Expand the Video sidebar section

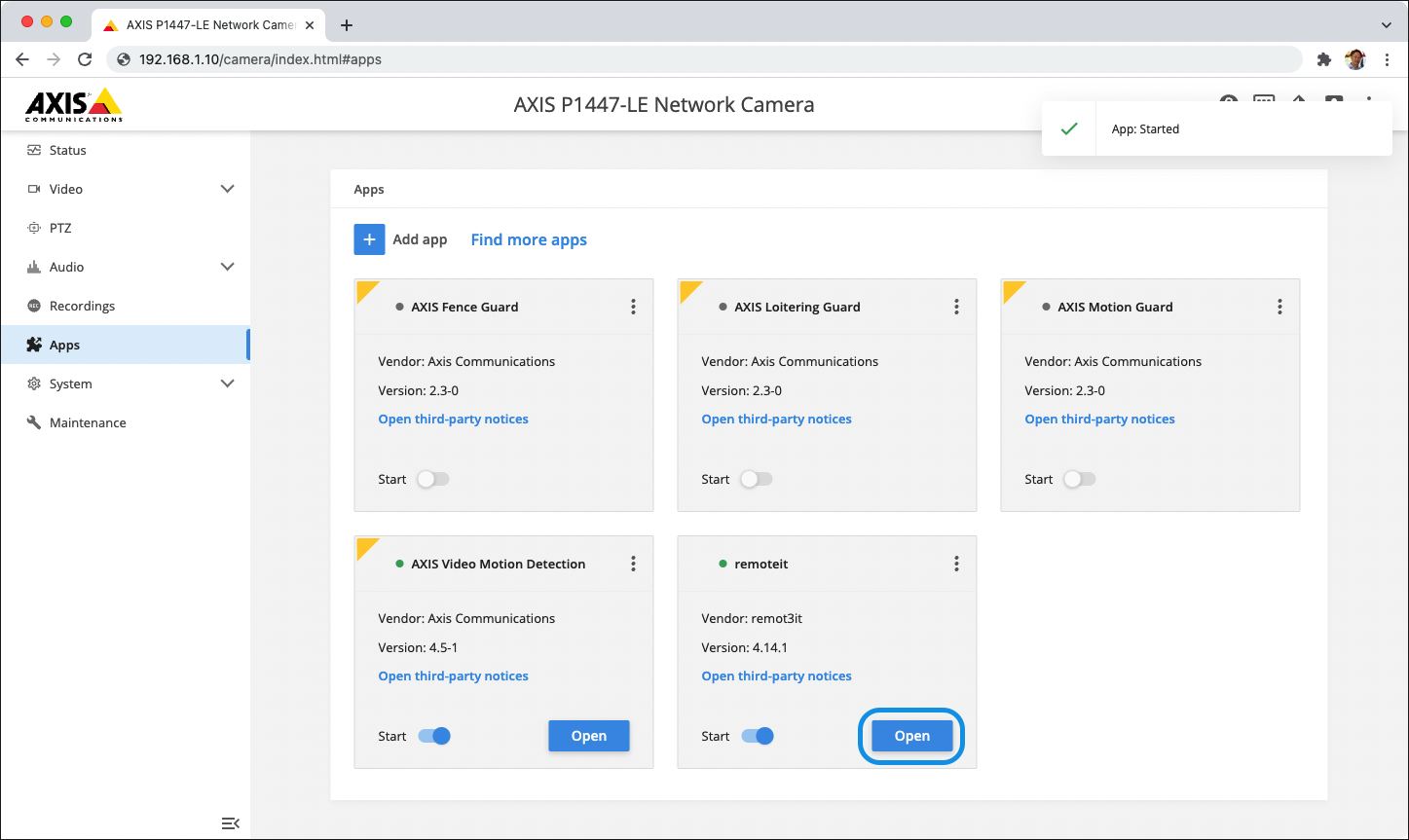click(x=228, y=189)
